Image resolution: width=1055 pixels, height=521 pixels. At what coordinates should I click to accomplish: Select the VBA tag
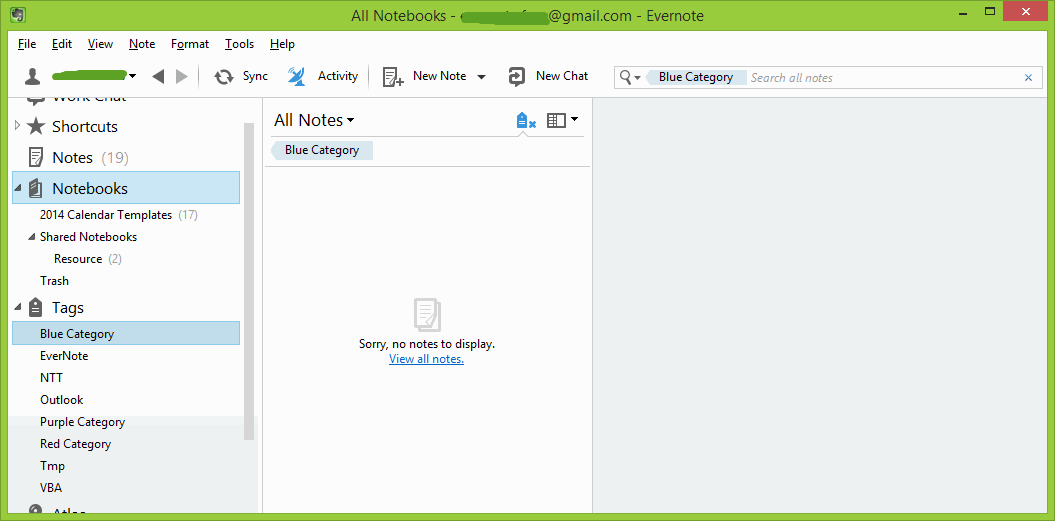coord(51,488)
